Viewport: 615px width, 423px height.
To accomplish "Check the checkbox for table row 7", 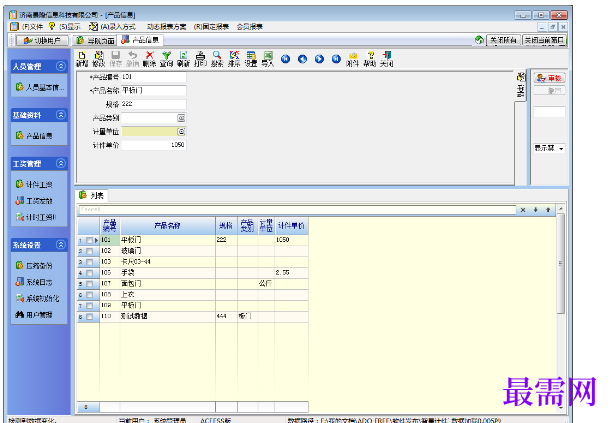I will [x=90, y=306].
